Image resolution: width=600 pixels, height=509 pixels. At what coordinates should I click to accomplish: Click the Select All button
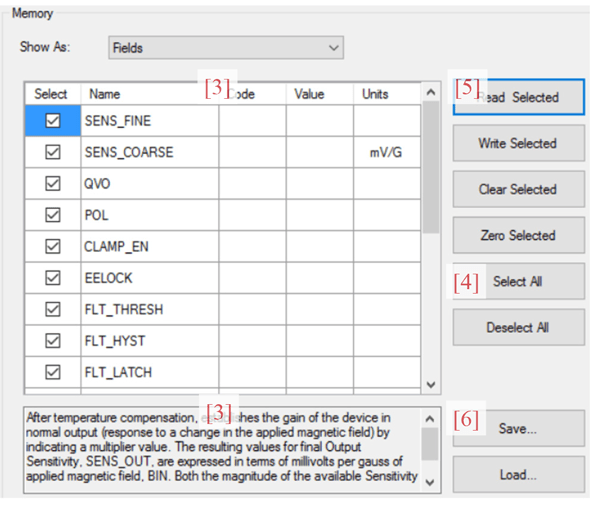click(x=519, y=281)
